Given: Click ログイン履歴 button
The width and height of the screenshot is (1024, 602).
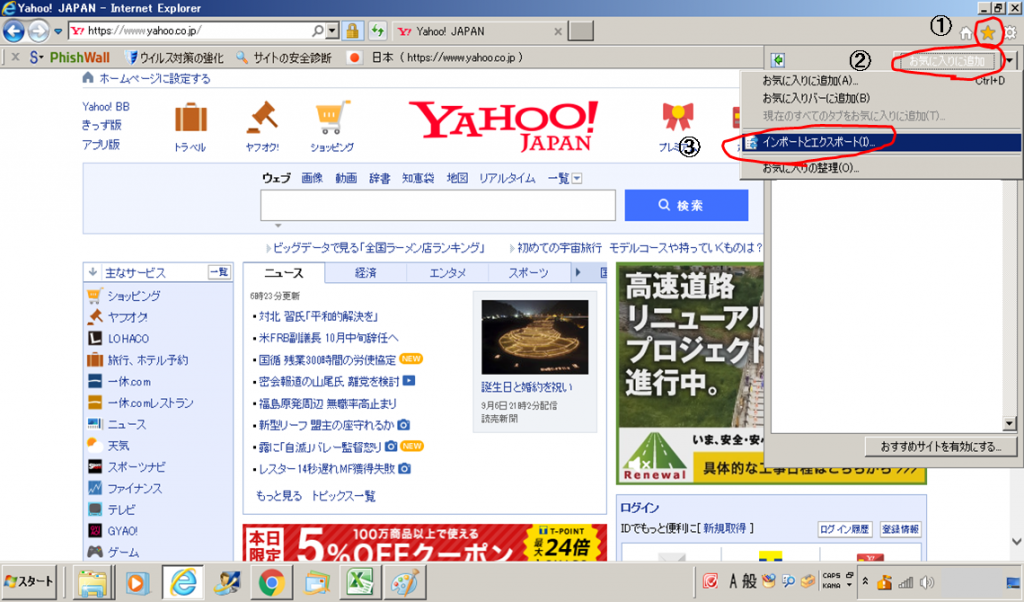Looking at the screenshot, I should 845,529.
